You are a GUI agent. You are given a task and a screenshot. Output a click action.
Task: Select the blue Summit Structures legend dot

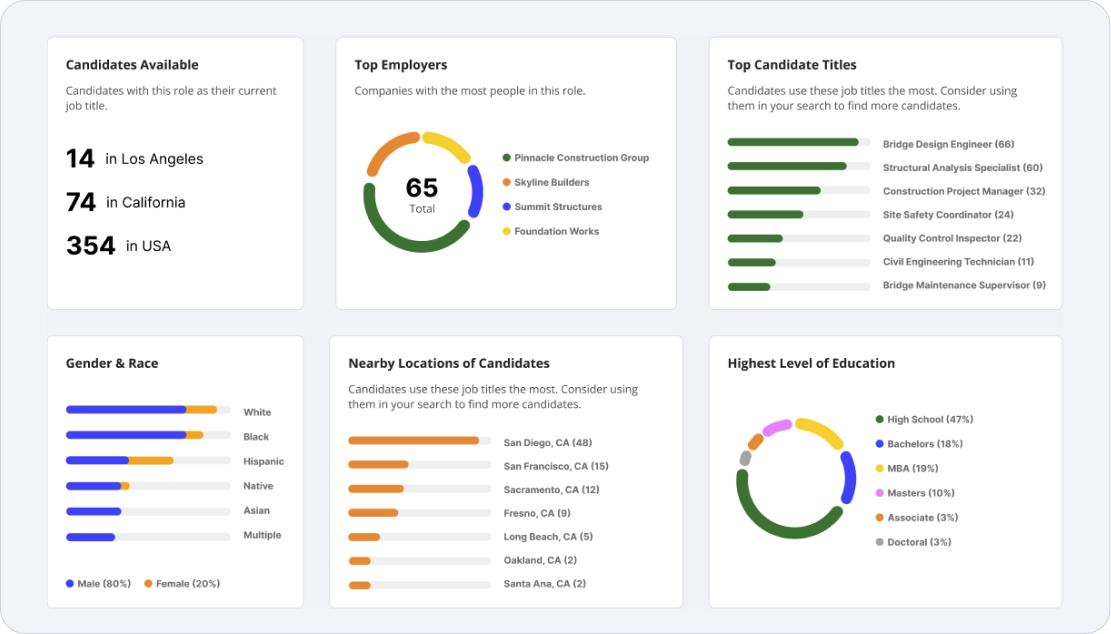507,207
